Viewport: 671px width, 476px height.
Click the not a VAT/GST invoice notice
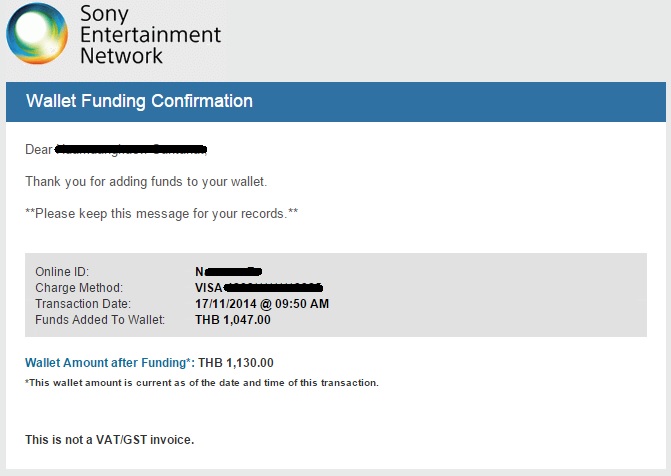(109, 440)
